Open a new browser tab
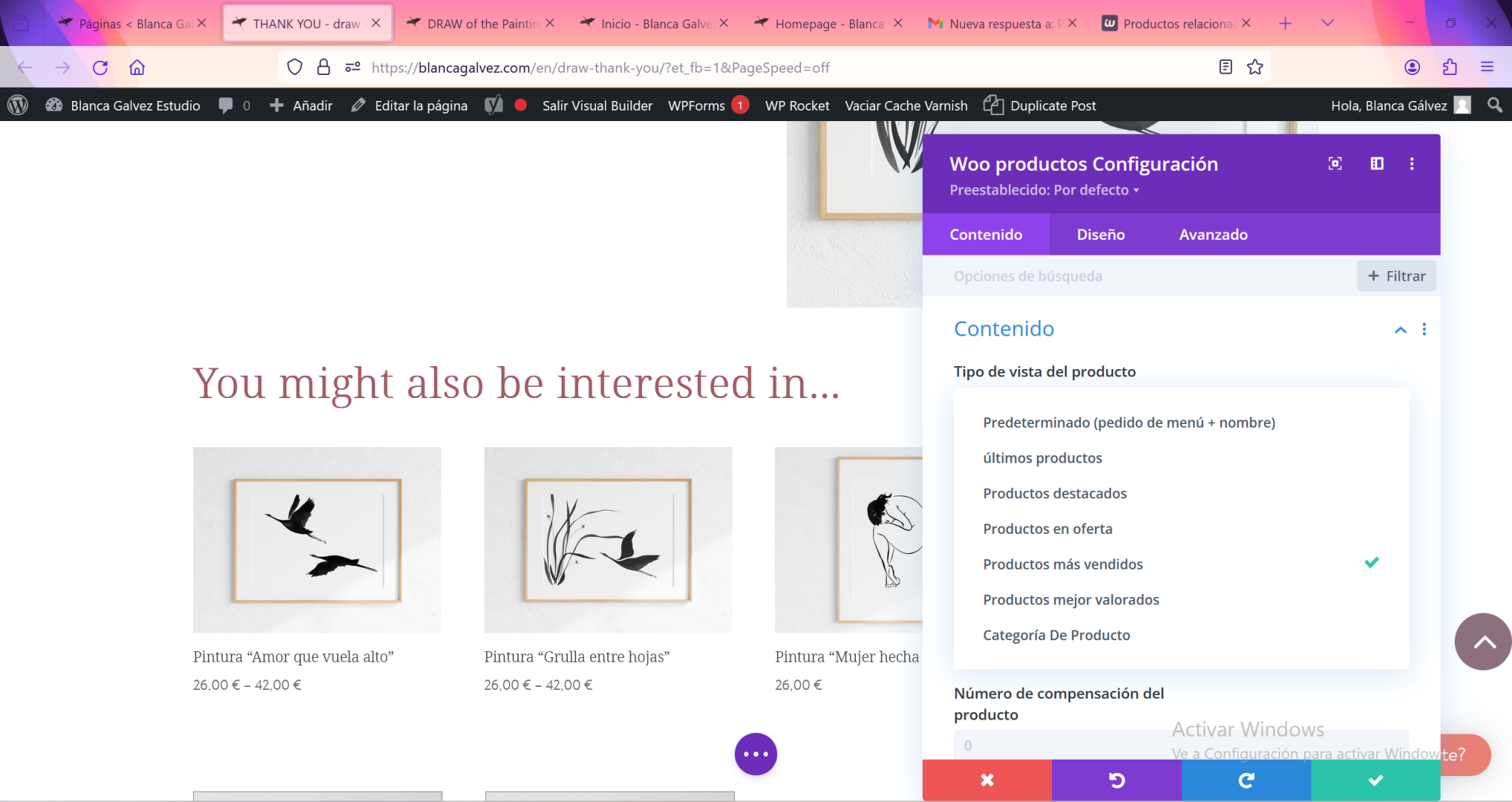 1285,23
